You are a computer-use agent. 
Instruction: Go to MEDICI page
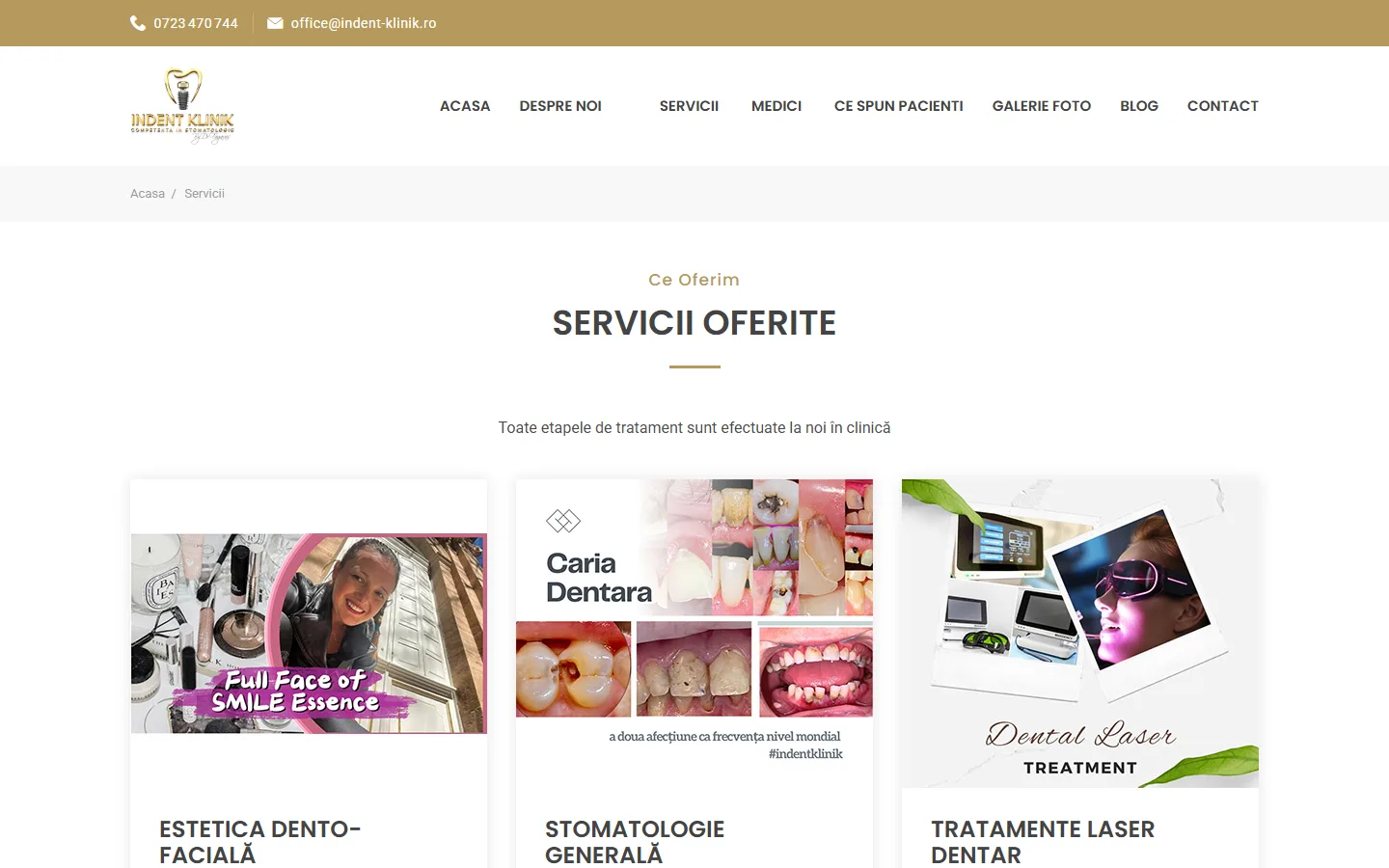pos(776,106)
